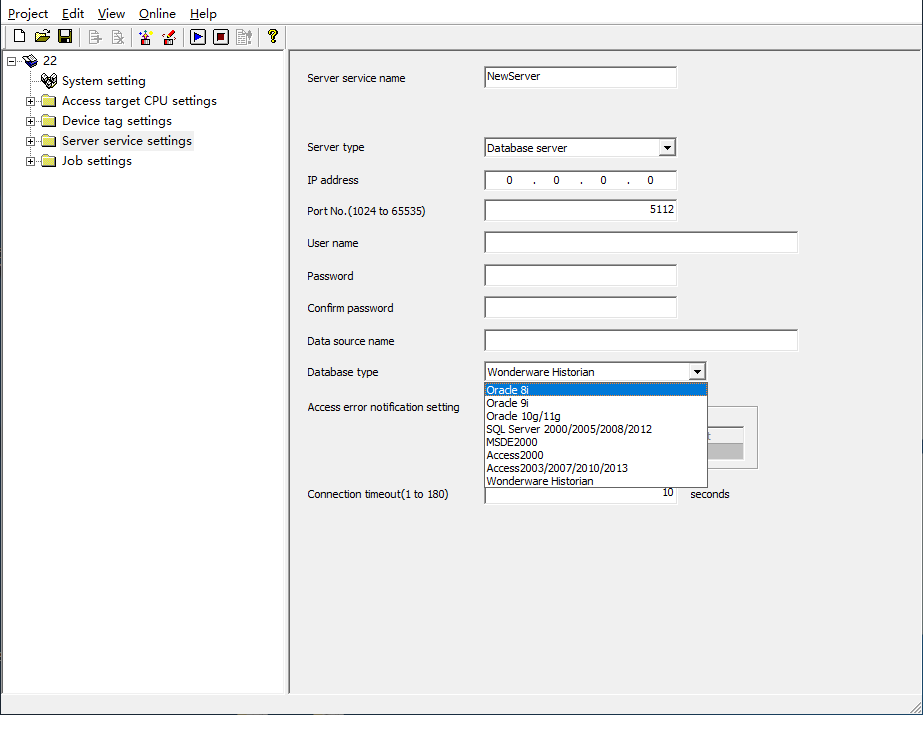Click the Server service name field
Image resolution: width=923 pixels, height=742 pixels.
tap(580, 77)
